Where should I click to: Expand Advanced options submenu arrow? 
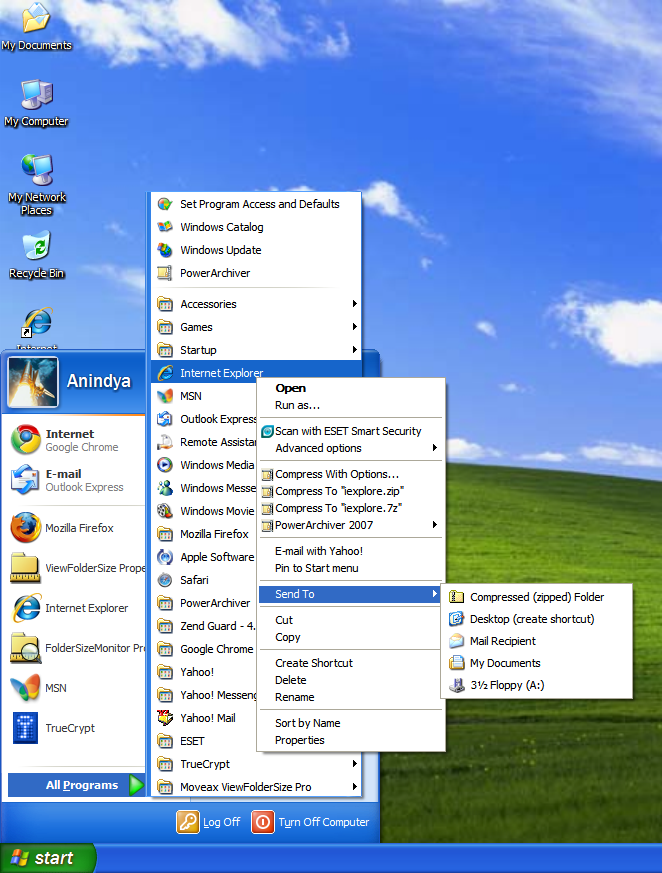pos(434,448)
